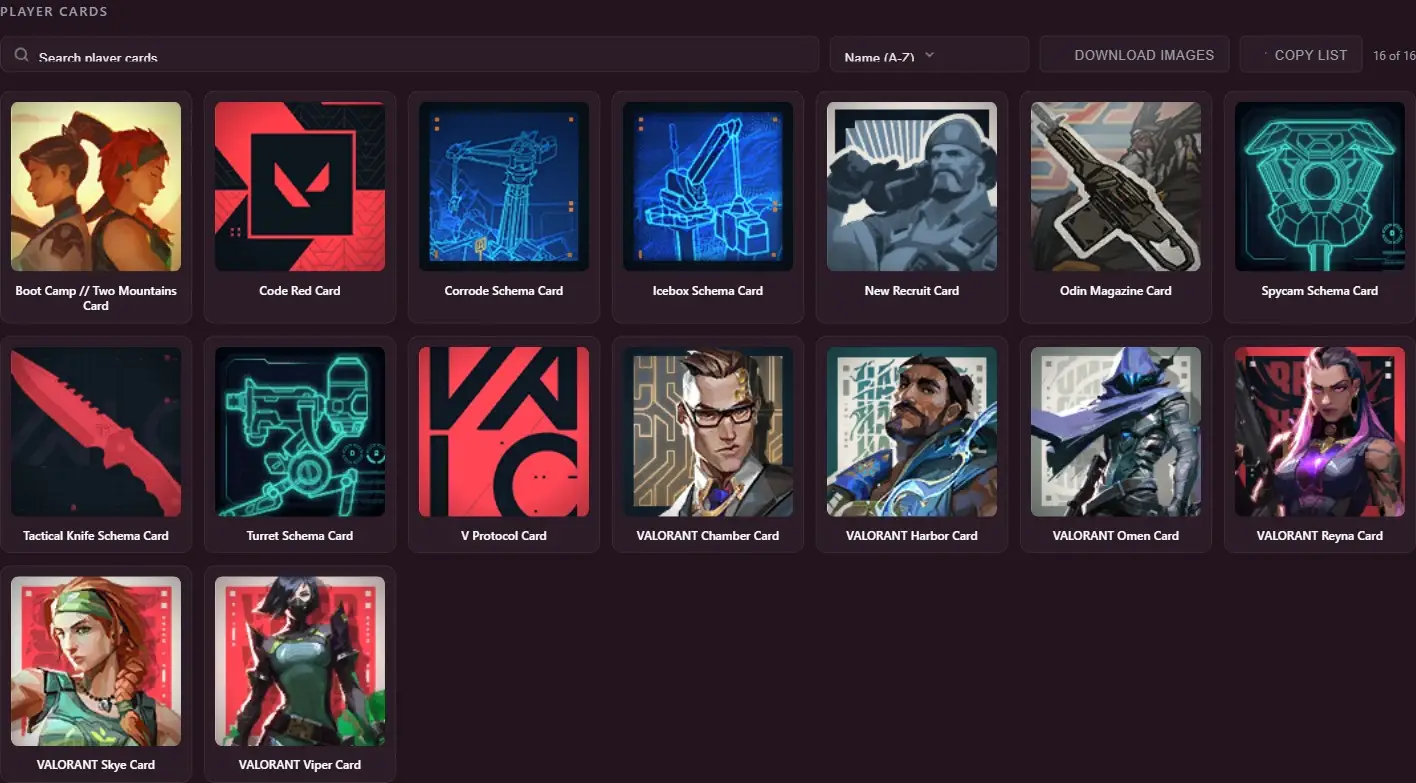Select the Turret Schema card image

point(300,432)
